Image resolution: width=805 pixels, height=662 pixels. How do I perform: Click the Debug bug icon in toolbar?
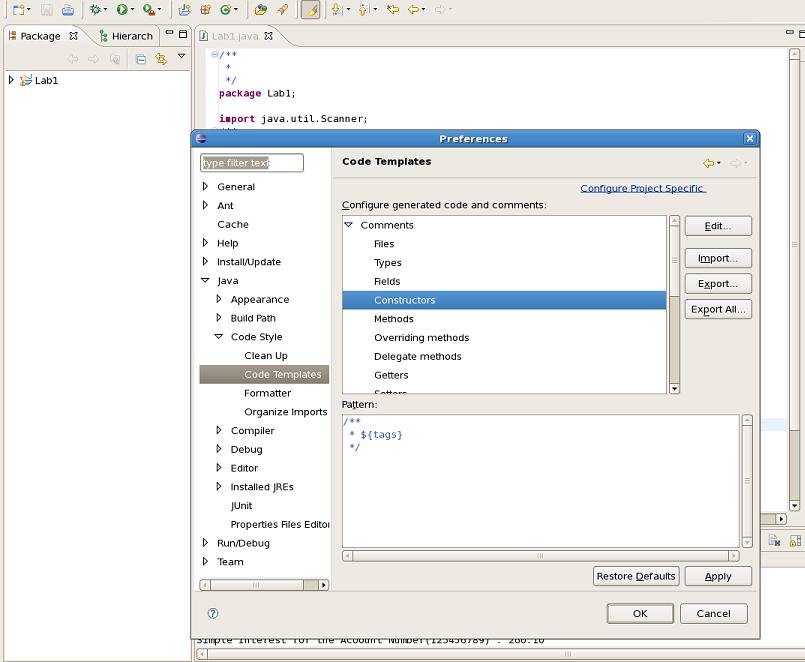pyautogui.click(x=96, y=10)
